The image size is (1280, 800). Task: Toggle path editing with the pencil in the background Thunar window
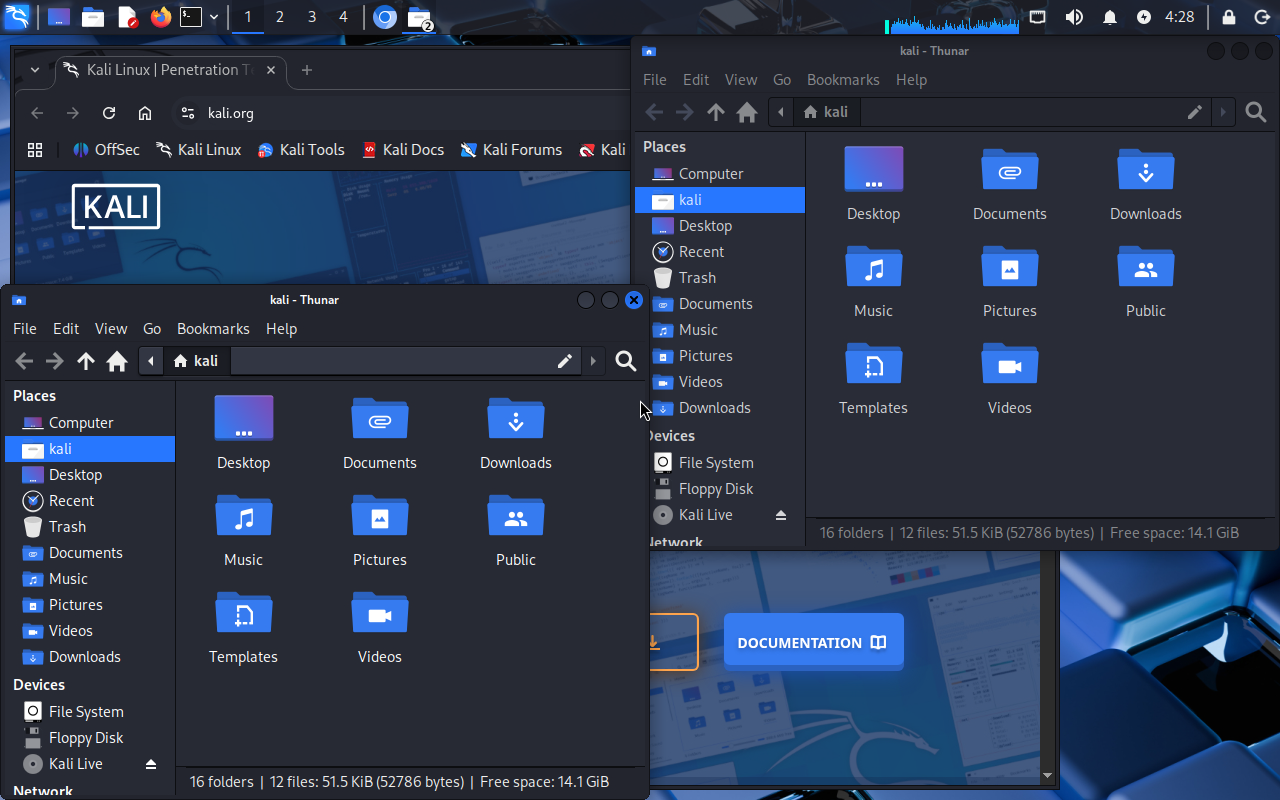[1195, 112]
